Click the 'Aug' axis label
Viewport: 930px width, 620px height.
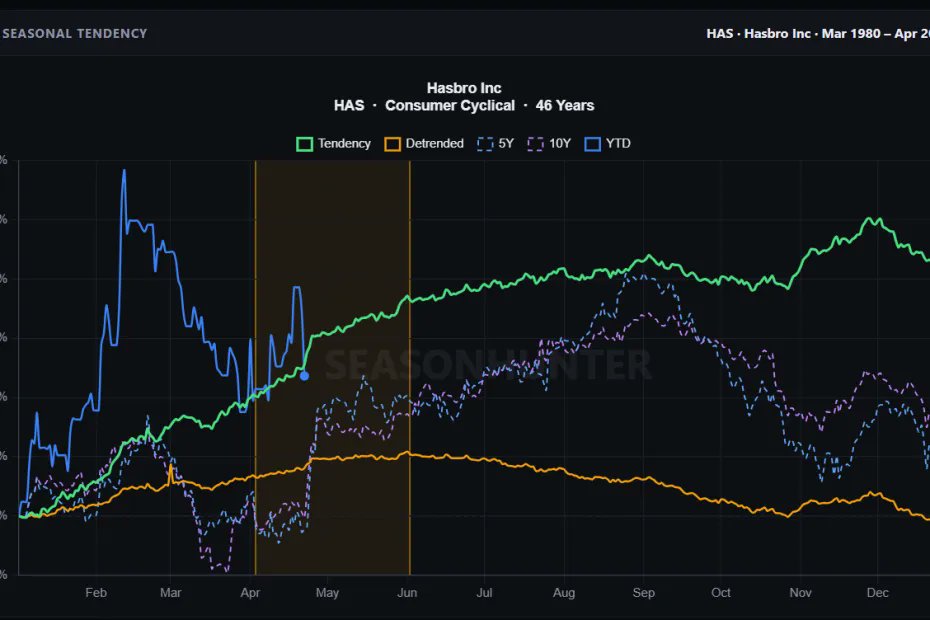pos(564,593)
